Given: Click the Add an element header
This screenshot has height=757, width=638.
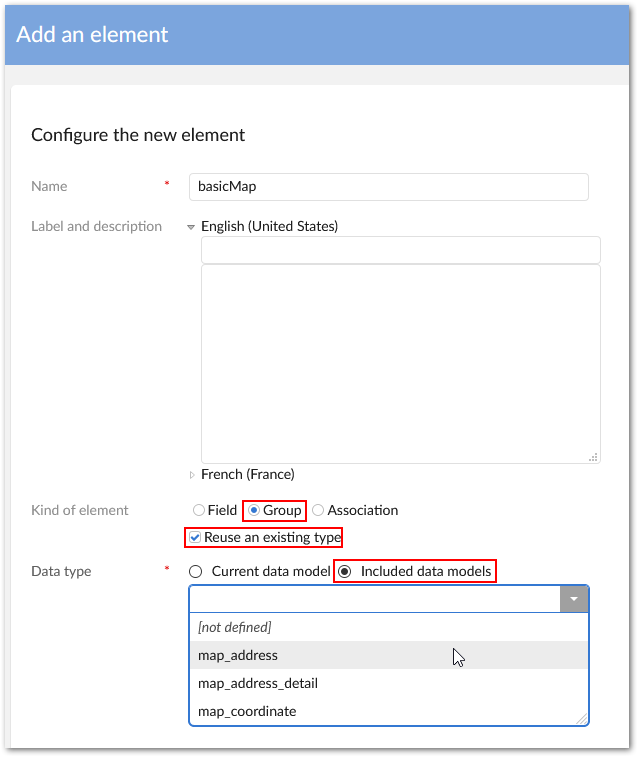Looking at the screenshot, I should click(x=93, y=34).
